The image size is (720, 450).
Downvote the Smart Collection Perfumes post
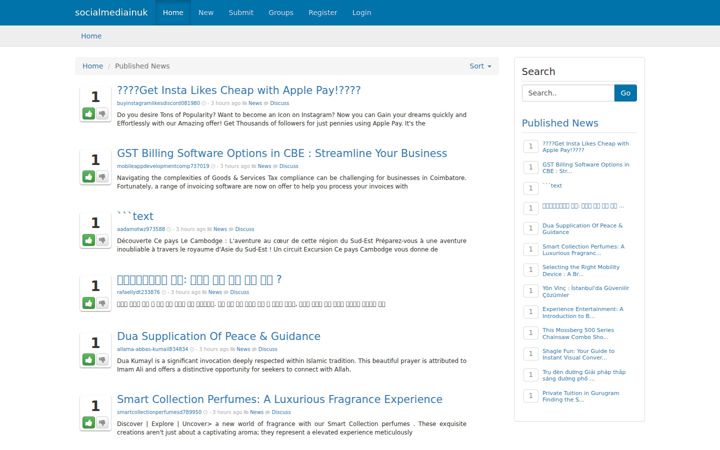click(x=102, y=422)
